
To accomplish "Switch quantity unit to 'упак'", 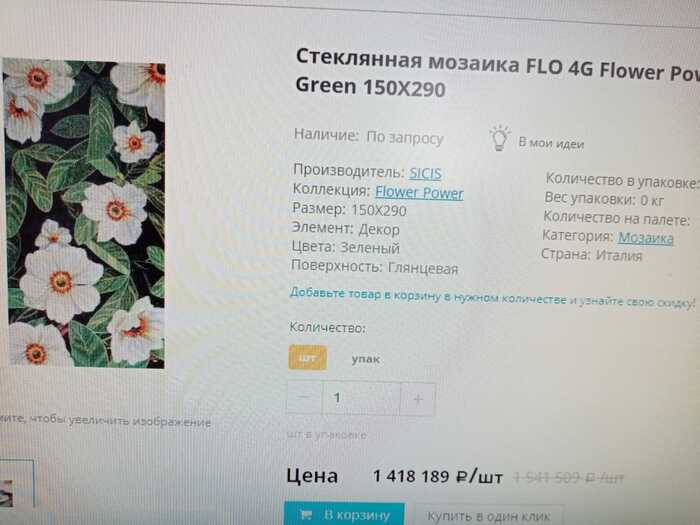I will tap(365, 359).
